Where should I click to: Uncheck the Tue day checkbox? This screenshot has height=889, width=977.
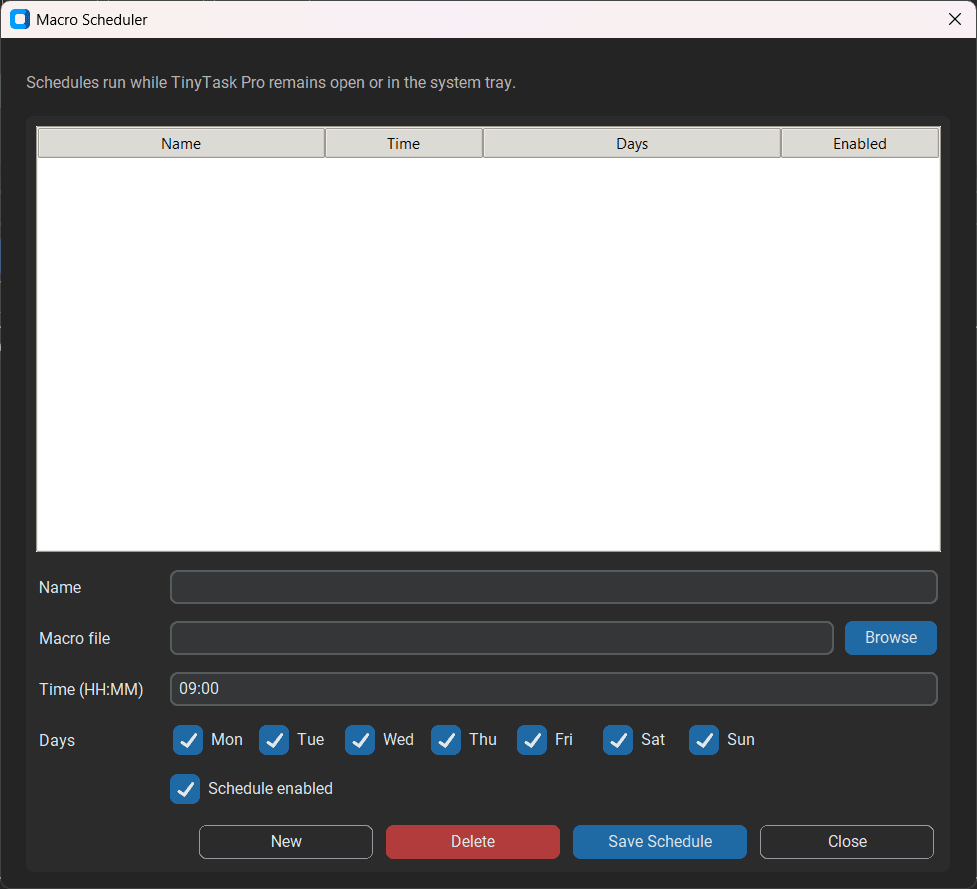274,739
